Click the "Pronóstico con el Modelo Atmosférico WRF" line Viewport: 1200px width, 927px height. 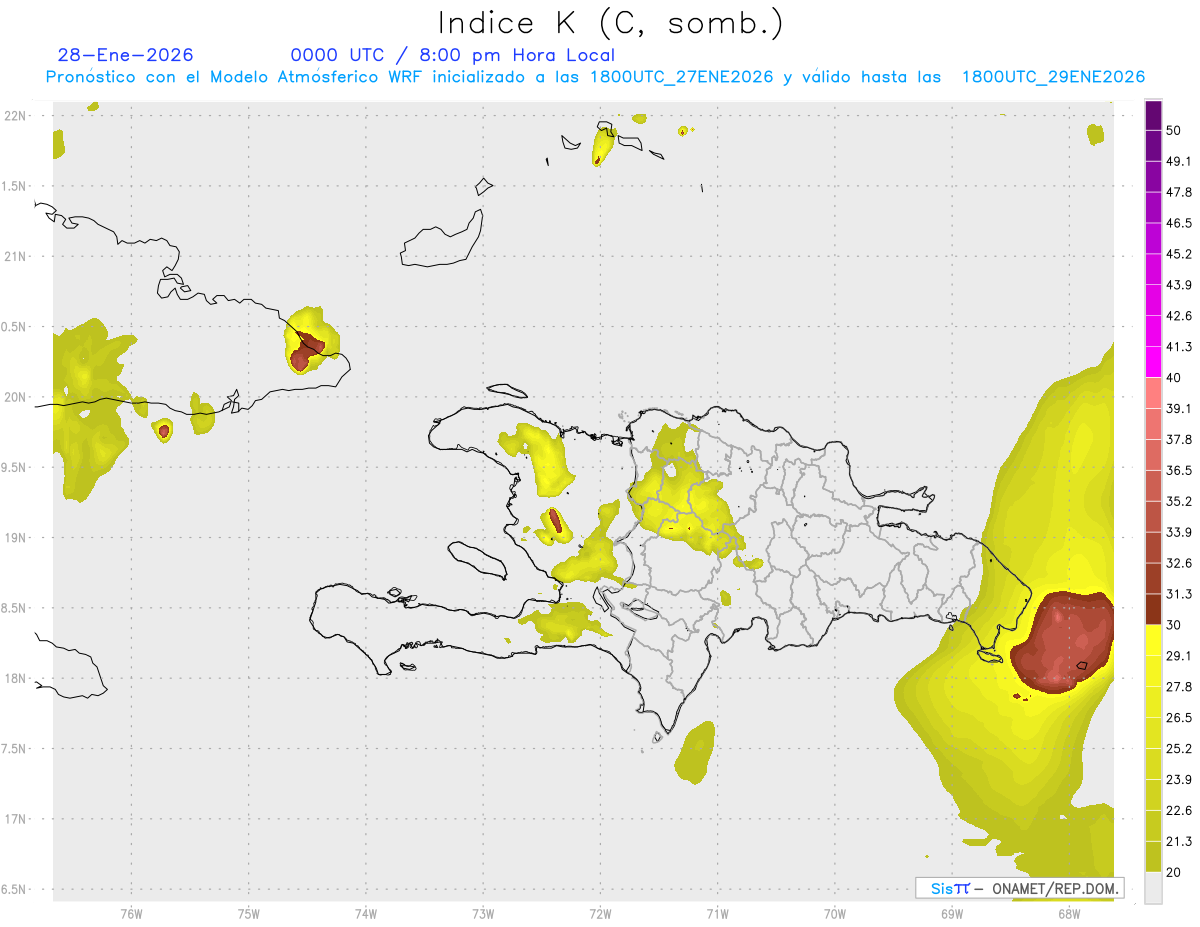coord(595,76)
